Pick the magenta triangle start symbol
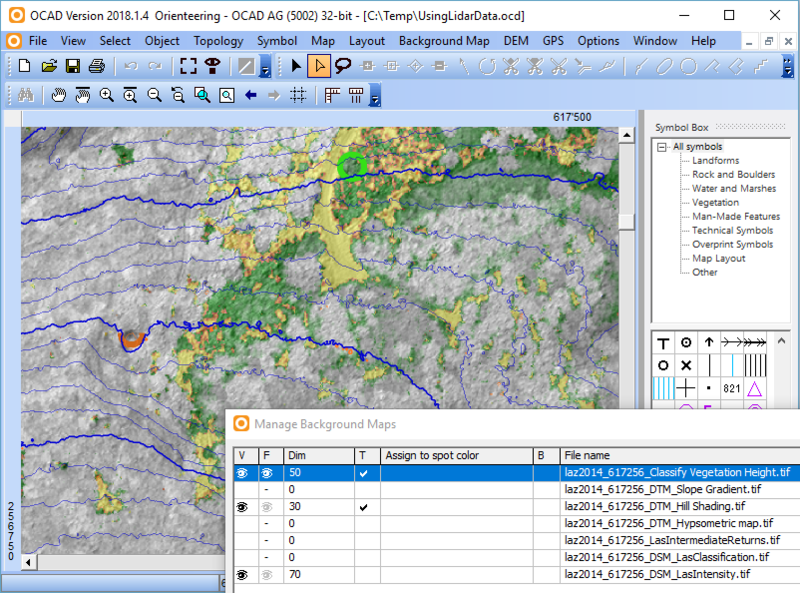The width and height of the screenshot is (800, 593). click(755, 389)
